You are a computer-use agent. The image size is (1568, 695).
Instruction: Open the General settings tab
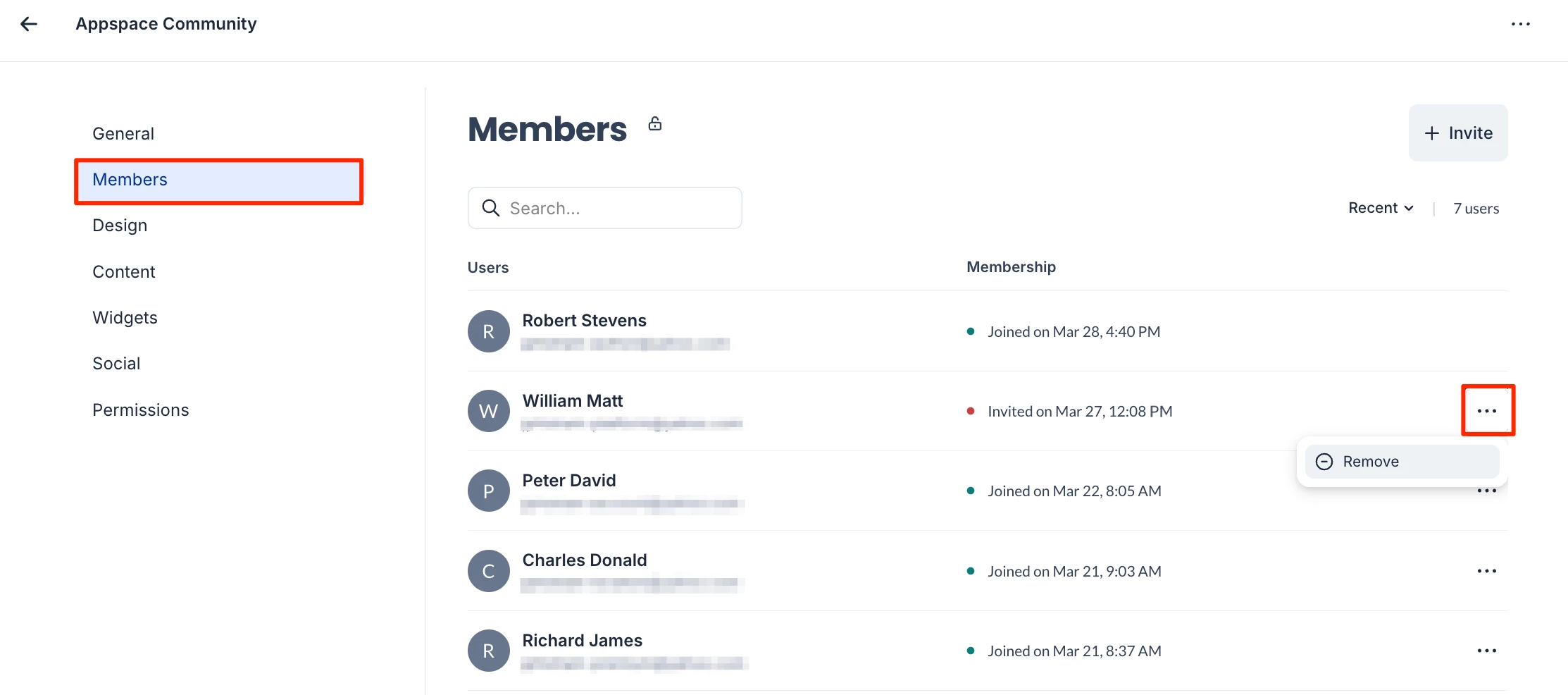pos(123,134)
